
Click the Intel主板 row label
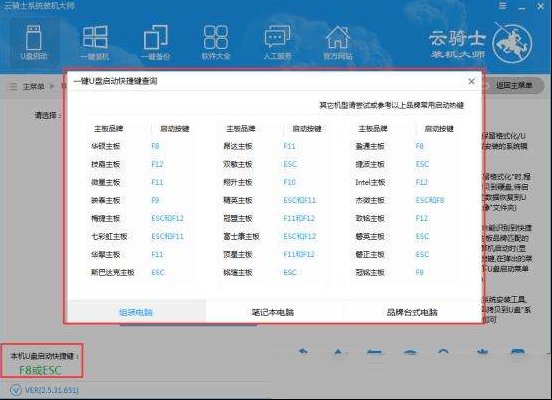coord(370,182)
